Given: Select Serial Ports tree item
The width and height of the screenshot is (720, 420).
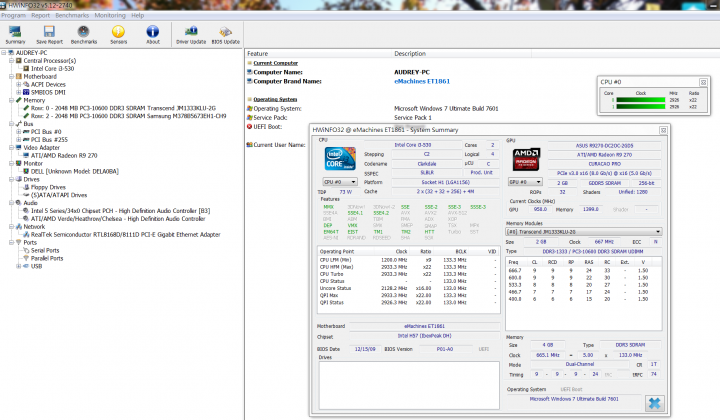Looking at the screenshot, I should 45,251.
